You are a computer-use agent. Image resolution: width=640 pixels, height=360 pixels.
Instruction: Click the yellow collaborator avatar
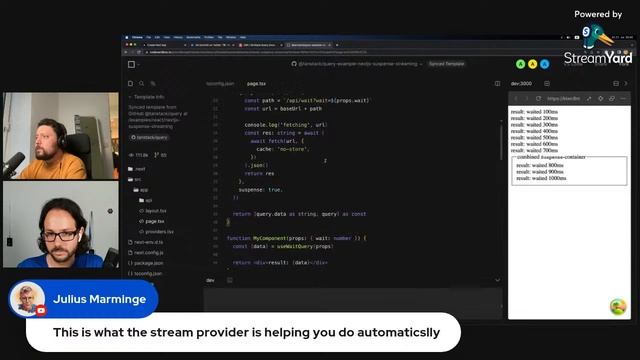[533, 64]
